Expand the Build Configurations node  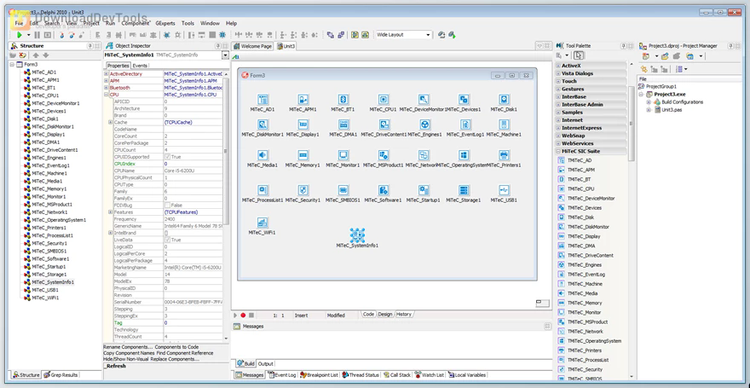pos(649,102)
